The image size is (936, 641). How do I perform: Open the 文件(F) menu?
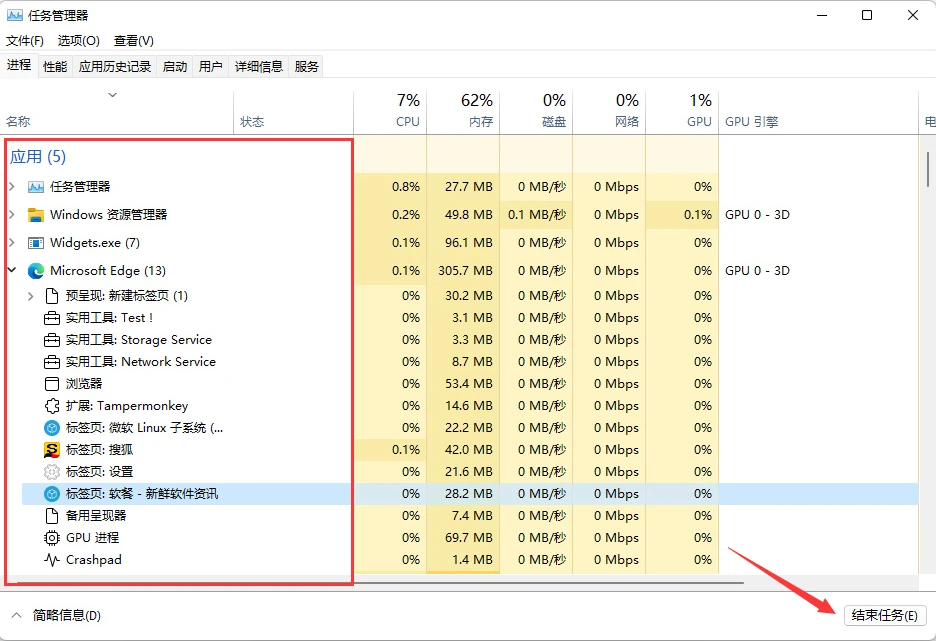pyautogui.click(x=25, y=41)
